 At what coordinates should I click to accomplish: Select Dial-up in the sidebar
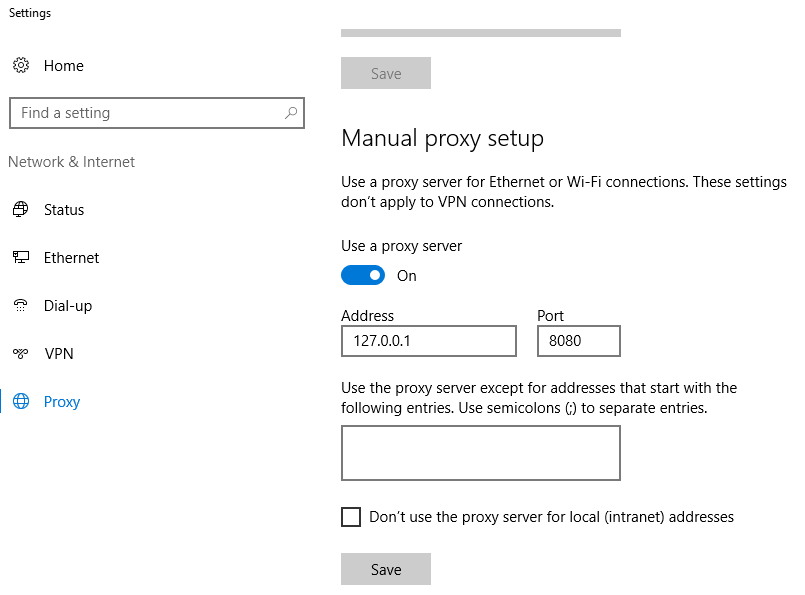pos(68,305)
